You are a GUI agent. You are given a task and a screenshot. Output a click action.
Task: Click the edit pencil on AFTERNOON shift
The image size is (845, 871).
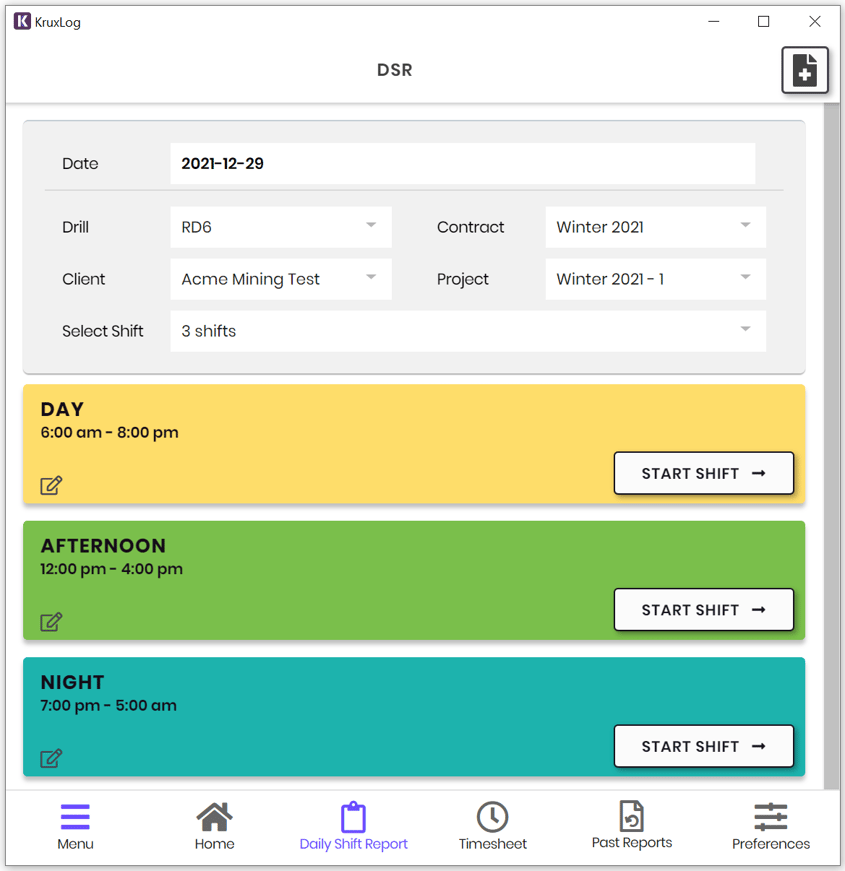coord(51,621)
